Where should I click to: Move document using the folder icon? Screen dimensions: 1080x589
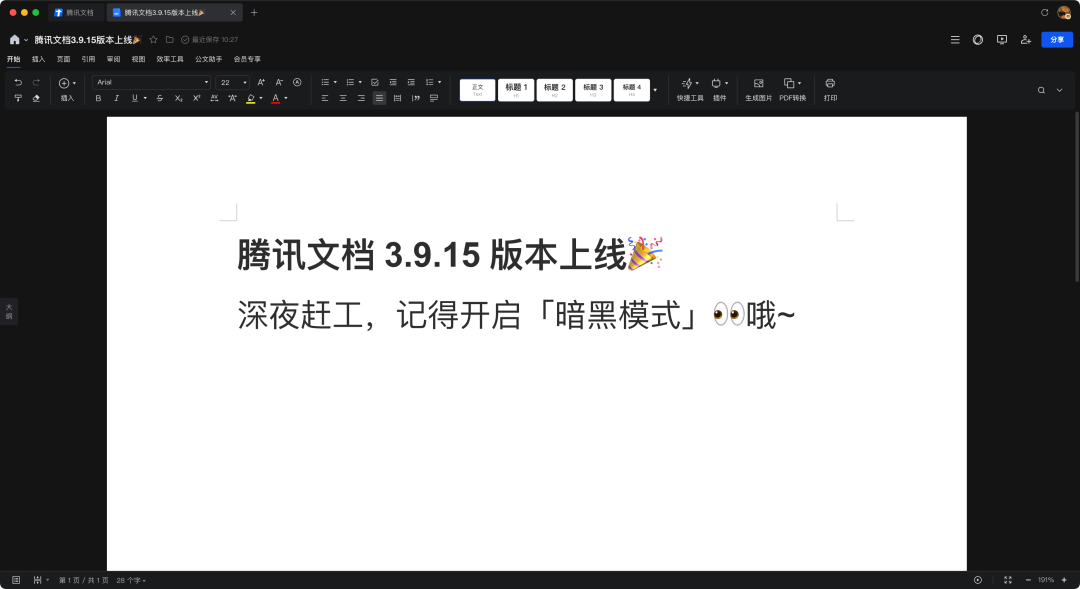169,40
